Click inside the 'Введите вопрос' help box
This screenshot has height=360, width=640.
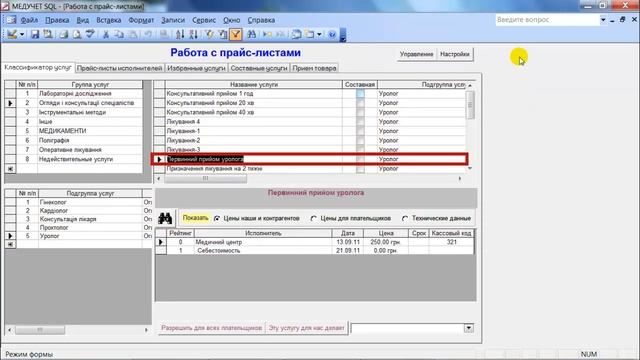point(547,20)
